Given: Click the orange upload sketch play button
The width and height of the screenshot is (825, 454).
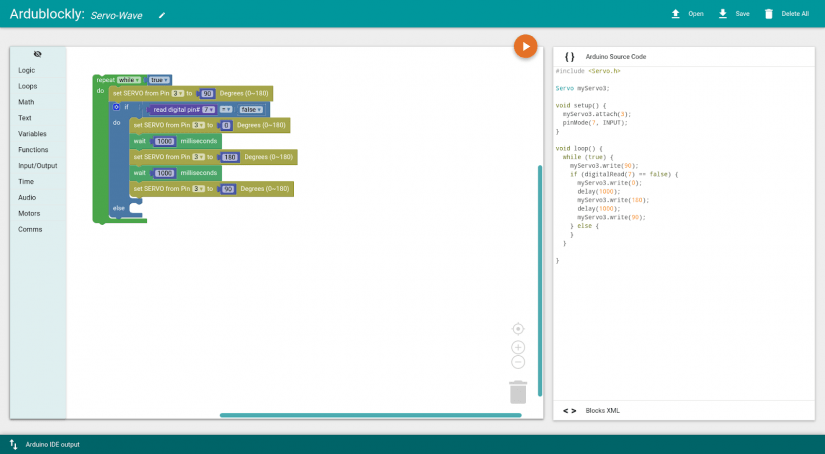Looking at the screenshot, I should [x=525, y=46].
